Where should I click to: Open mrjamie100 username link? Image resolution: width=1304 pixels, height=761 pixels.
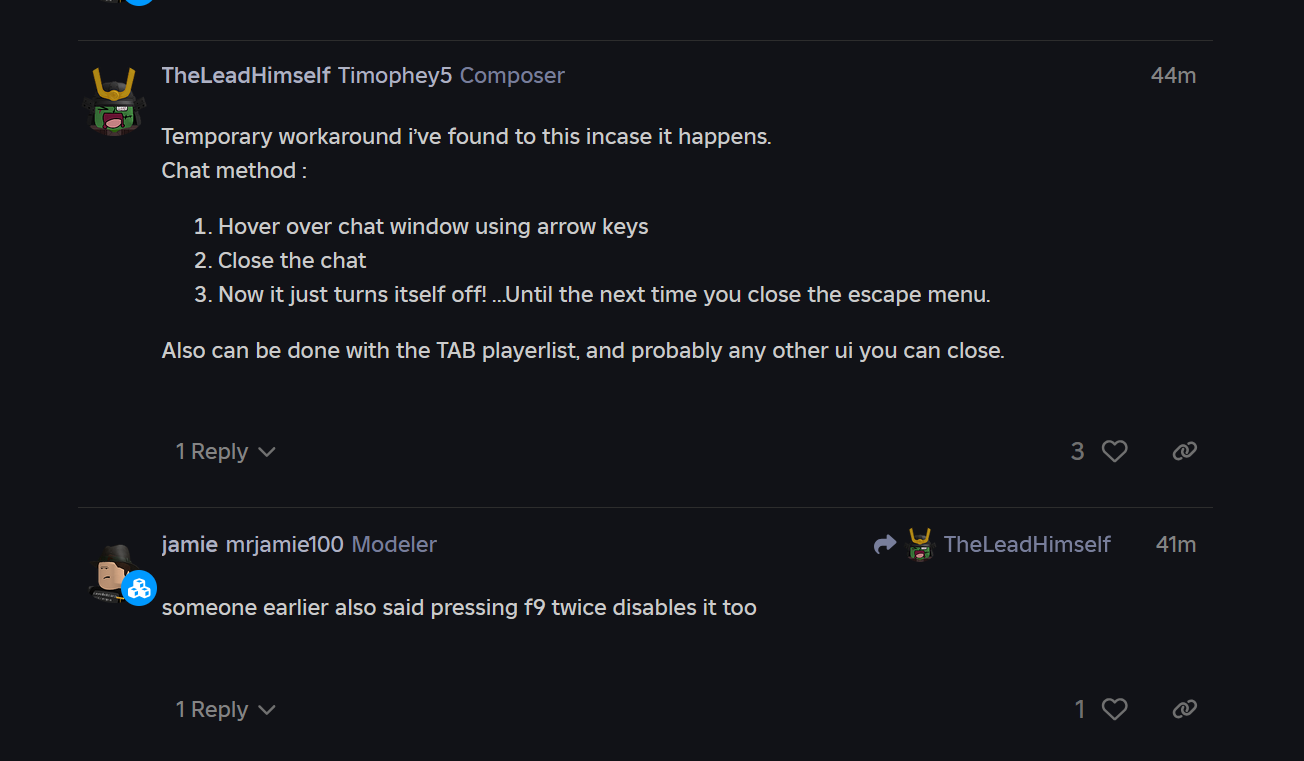pyautogui.click(x=285, y=545)
